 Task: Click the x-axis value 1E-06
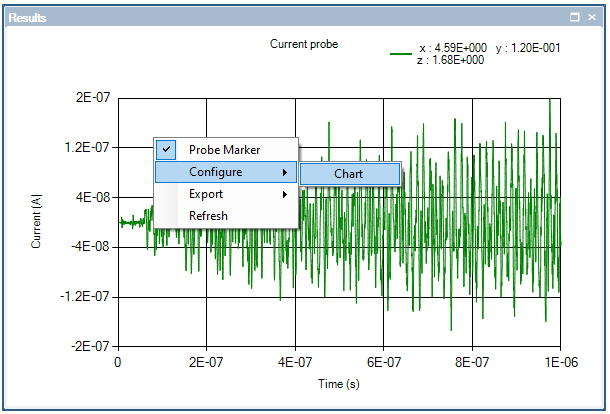tap(561, 362)
